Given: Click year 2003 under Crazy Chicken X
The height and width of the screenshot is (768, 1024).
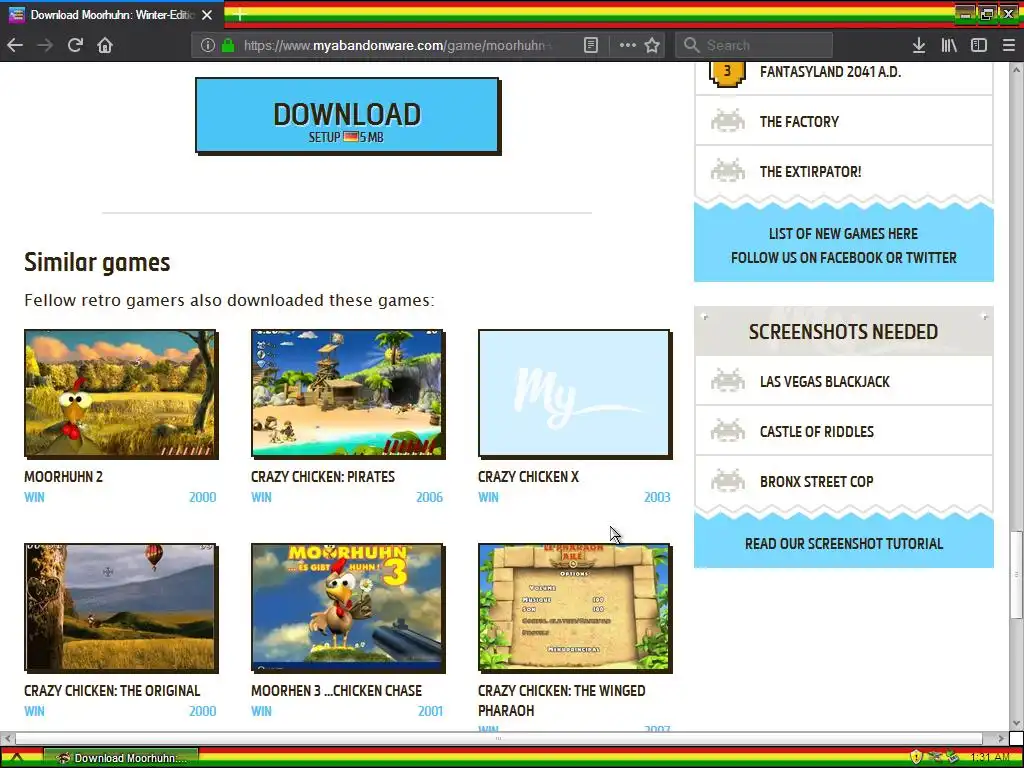Looking at the screenshot, I should coord(657,497).
